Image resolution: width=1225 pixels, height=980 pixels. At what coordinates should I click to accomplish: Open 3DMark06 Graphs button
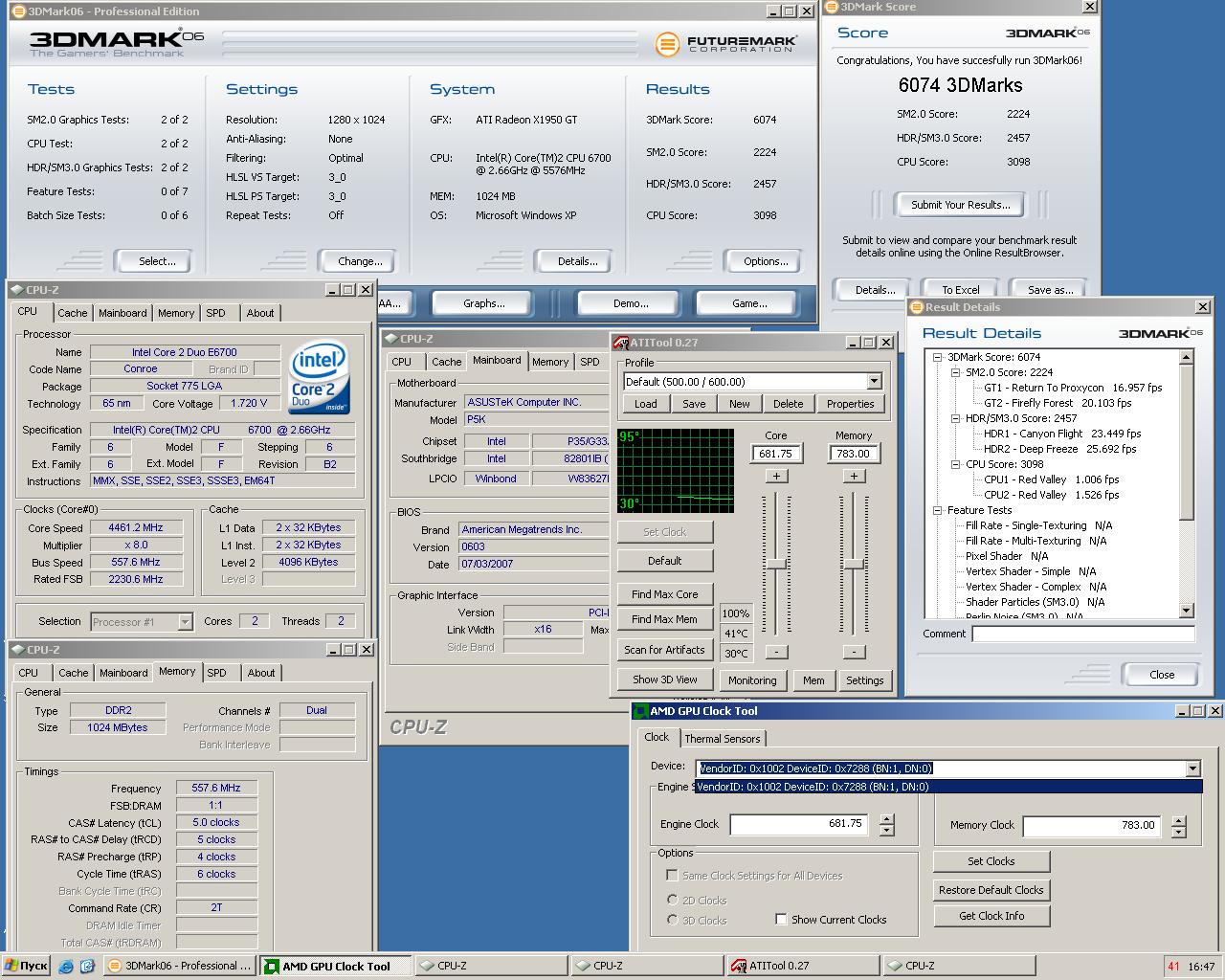[x=484, y=303]
